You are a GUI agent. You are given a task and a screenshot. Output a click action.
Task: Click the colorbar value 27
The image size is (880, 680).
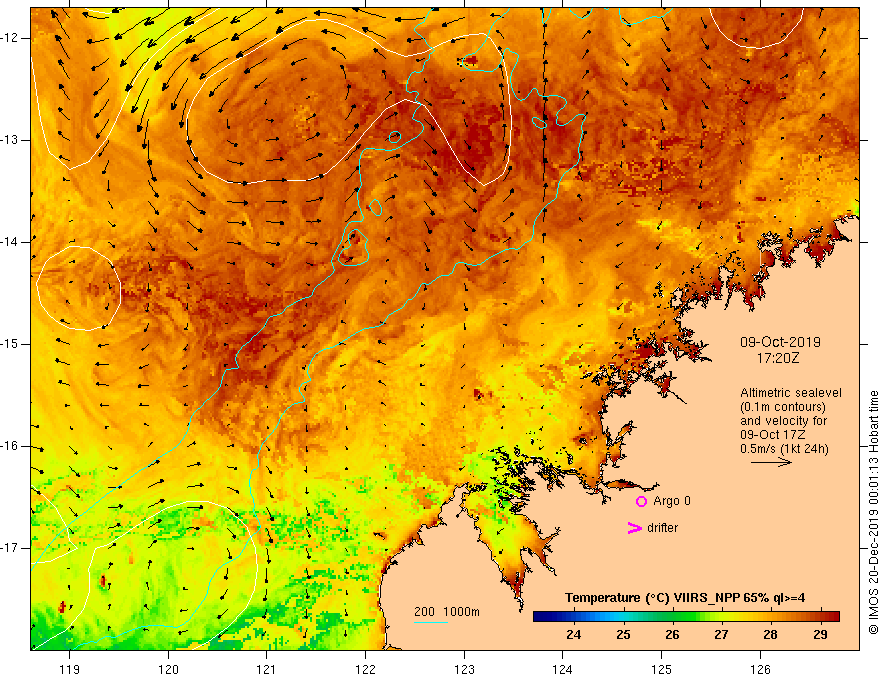click(x=721, y=635)
